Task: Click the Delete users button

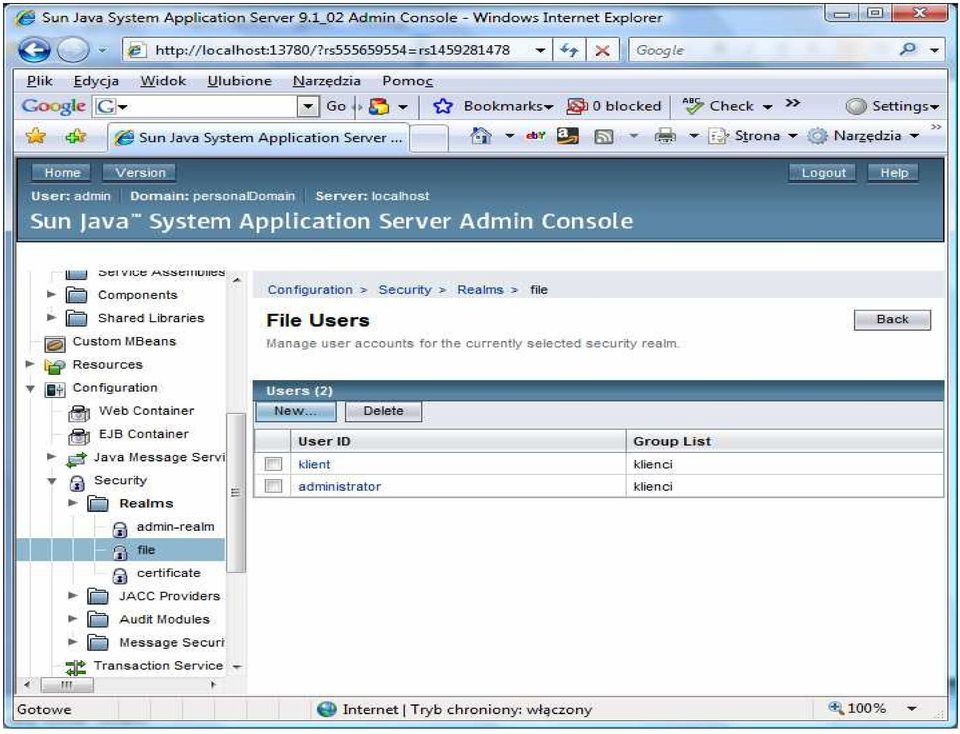Action: [x=383, y=411]
